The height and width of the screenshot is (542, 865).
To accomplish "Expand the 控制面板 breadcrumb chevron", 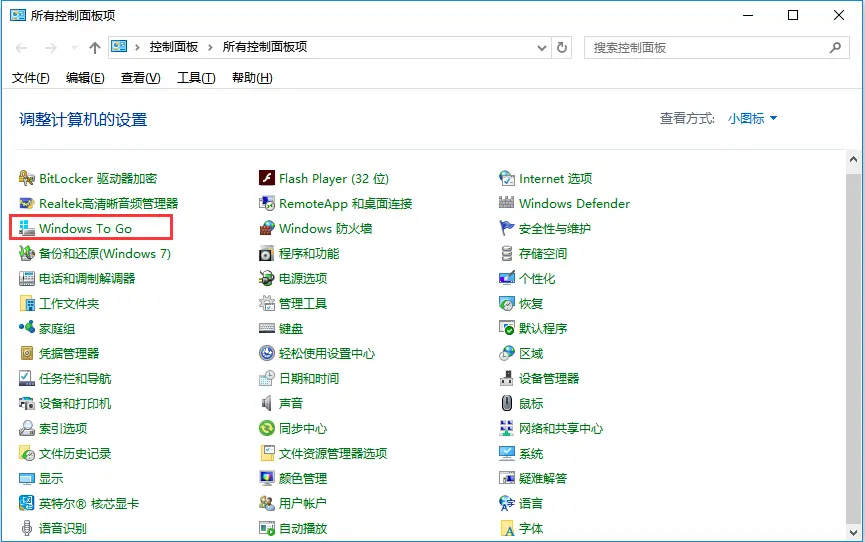I will click(x=211, y=47).
